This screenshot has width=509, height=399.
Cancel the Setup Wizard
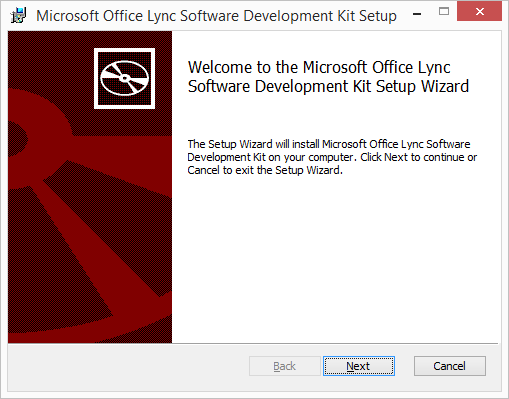click(x=450, y=366)
